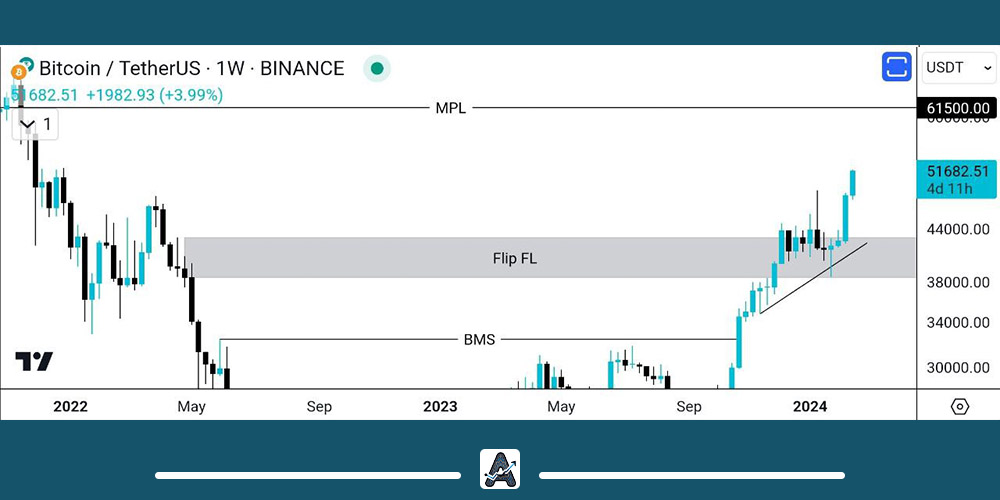The height and width of the screenshot is (500, 1000).
Task: Click the orange Bitcoin symbol icon
Action: click(x=19, y=72)
